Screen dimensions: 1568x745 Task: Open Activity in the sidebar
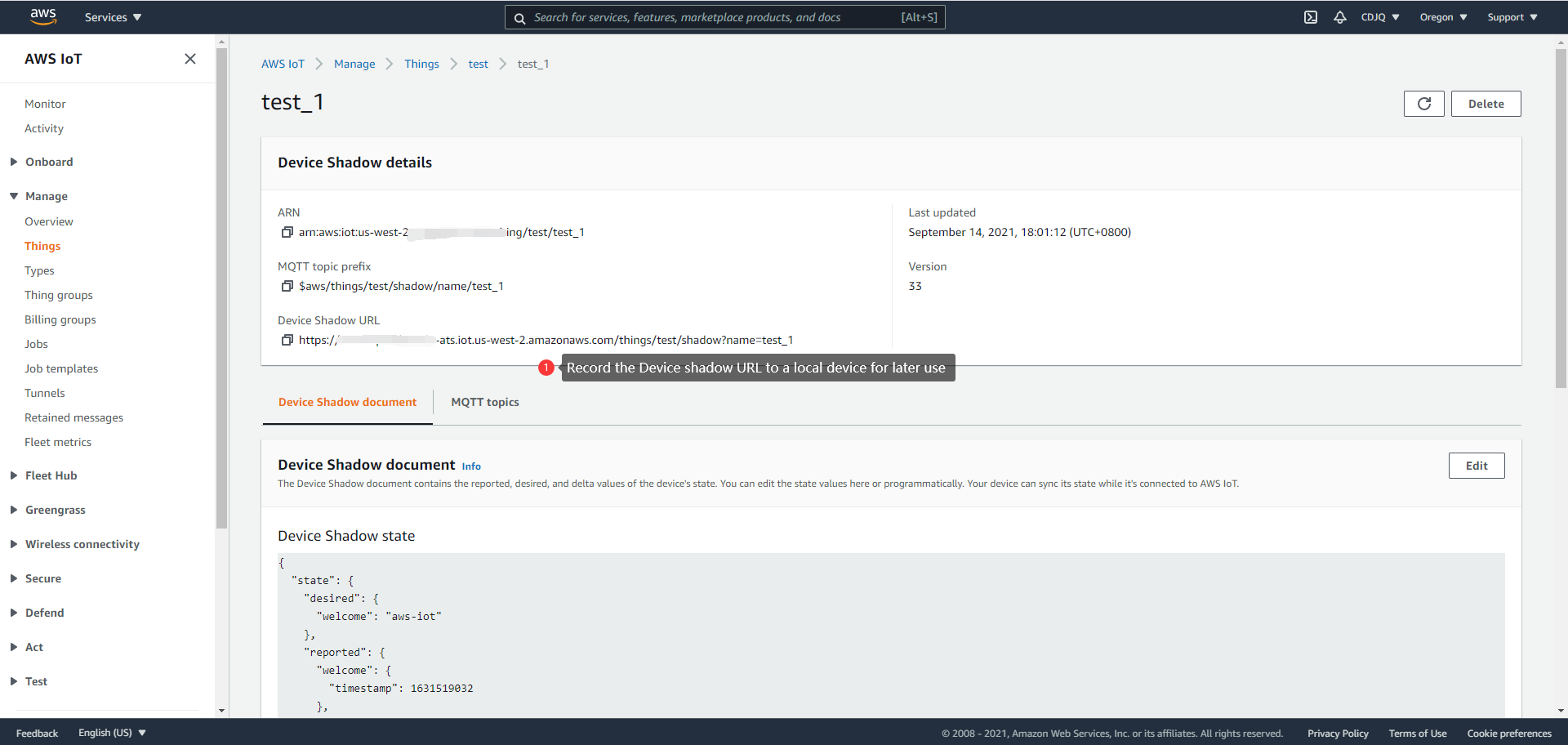point(44,128)
